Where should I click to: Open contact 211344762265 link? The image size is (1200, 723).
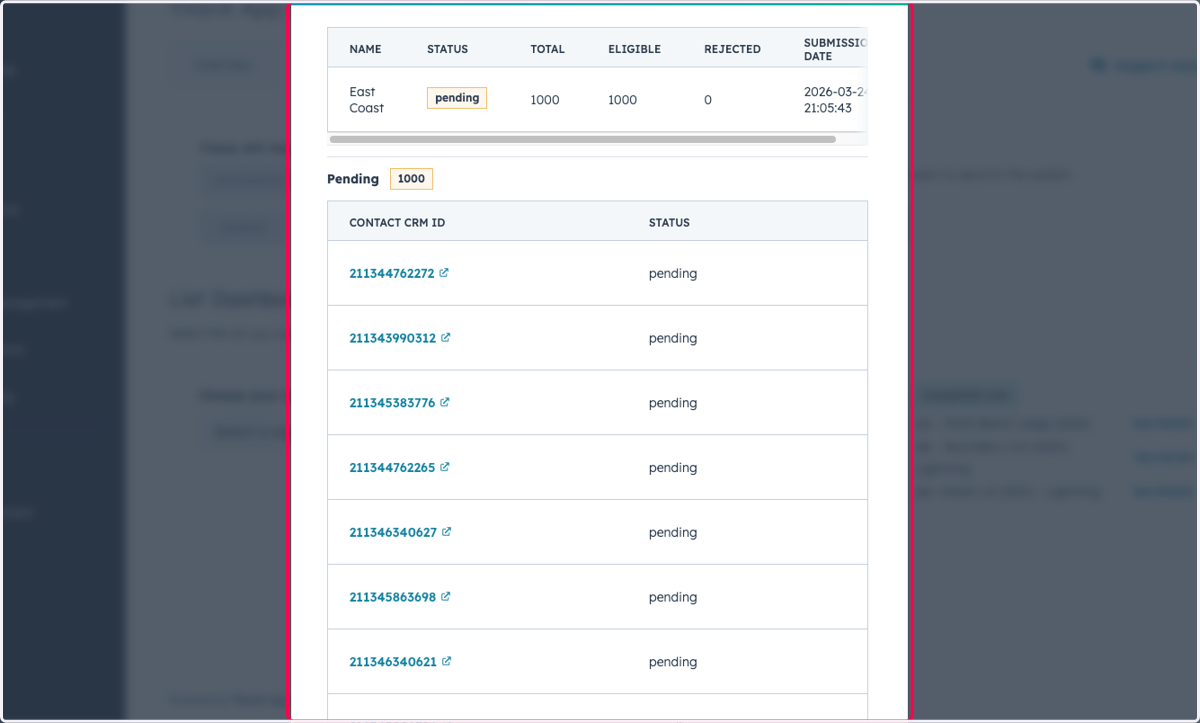point(392,467)
